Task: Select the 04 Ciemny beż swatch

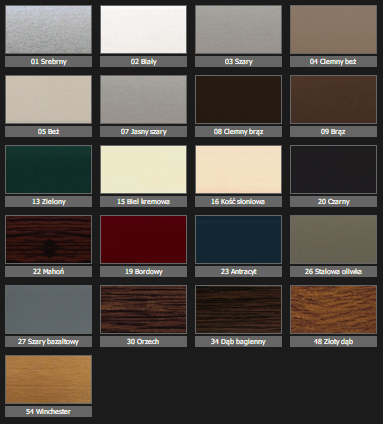Action: tap(333, 30)
